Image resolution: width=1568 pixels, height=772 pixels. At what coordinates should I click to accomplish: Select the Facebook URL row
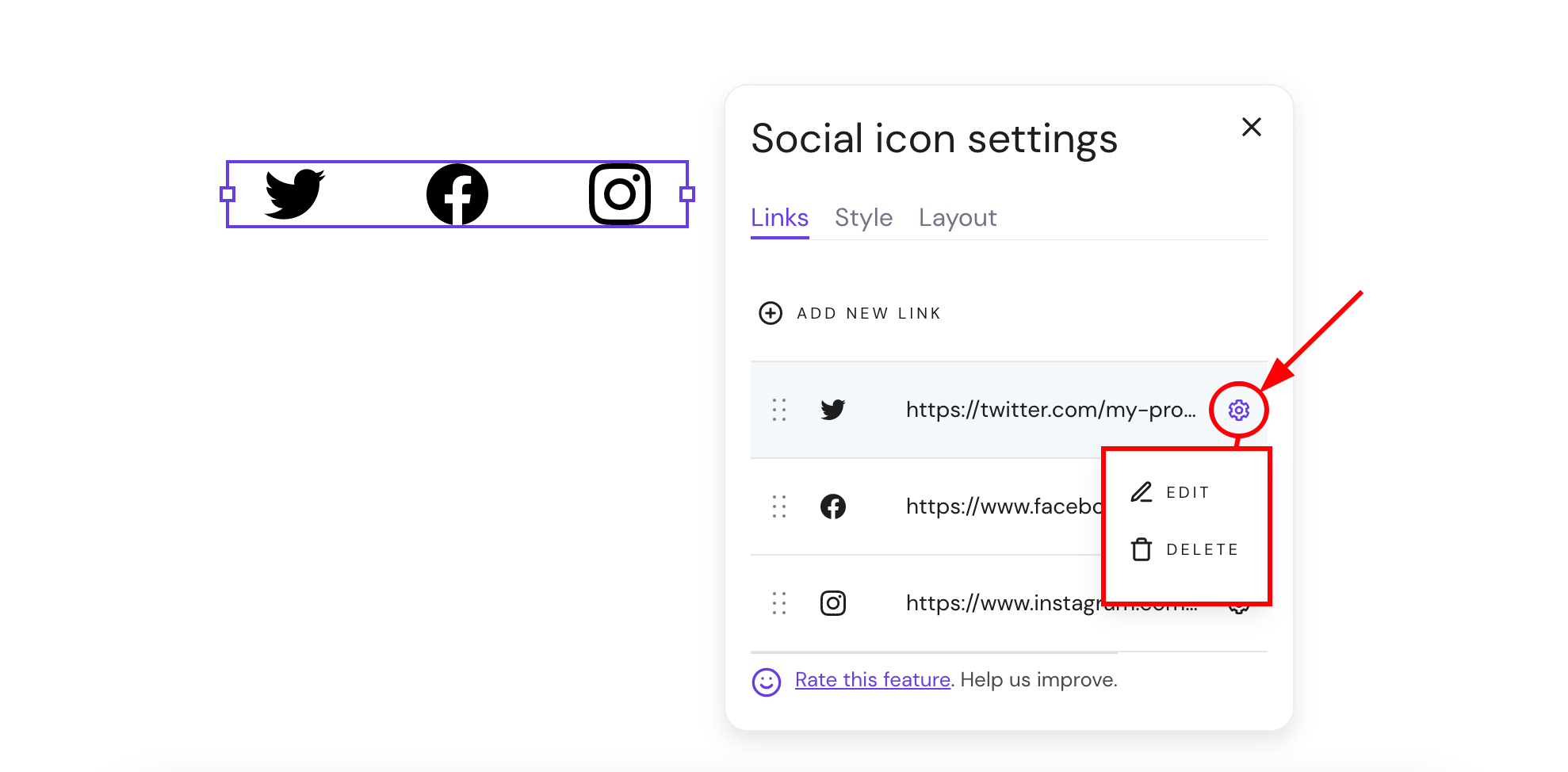tap(1003, 506)
